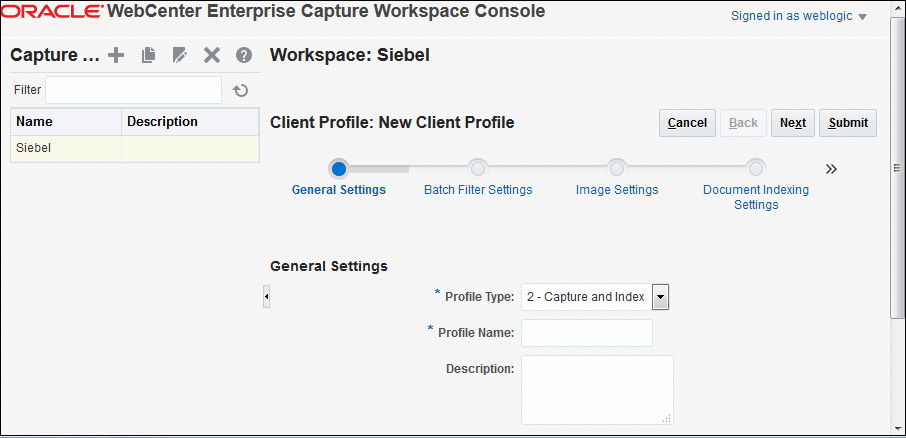
Task: Collapse the left pane splitter arrow
Action: tap(266, 297)
